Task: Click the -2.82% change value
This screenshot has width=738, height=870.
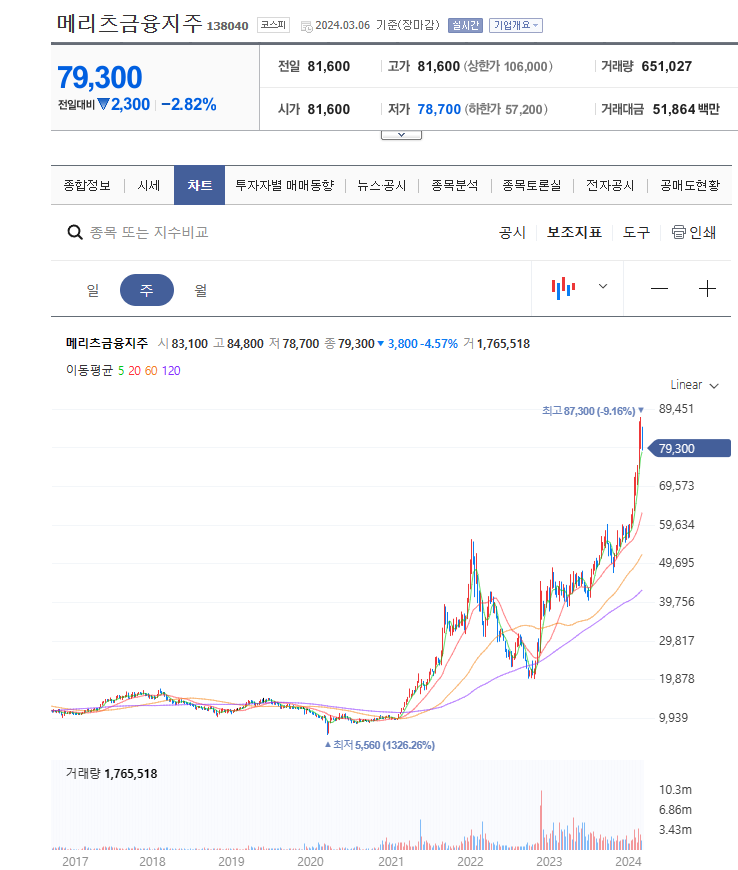Action: pyautogui.click(x=189, y=104)
